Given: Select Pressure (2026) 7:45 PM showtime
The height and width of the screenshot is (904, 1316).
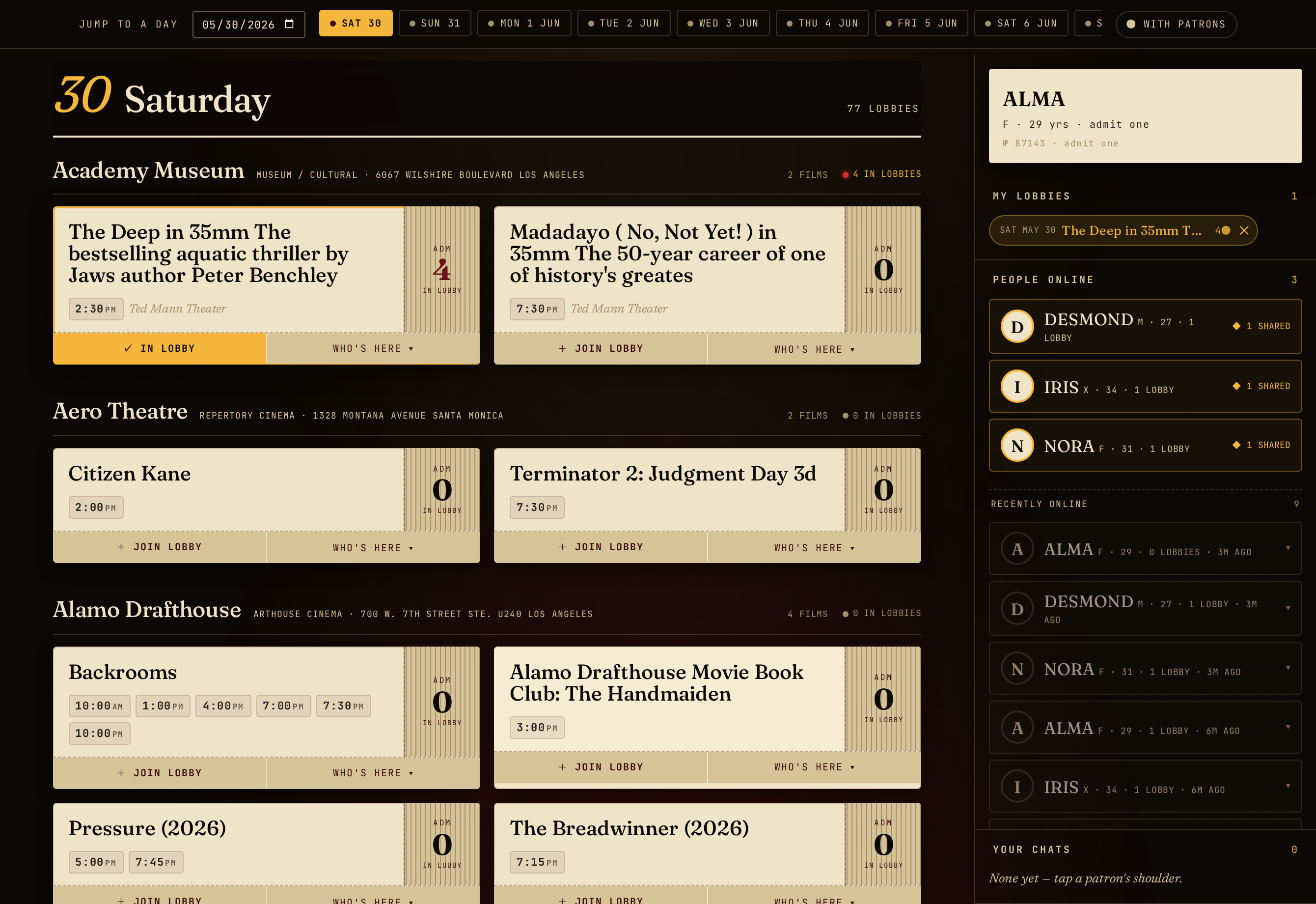Looking at the screenshot, I should coord(156,862).
